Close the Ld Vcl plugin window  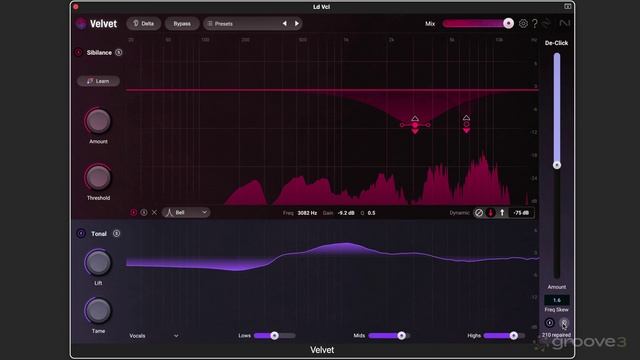(x=76, y=7)
